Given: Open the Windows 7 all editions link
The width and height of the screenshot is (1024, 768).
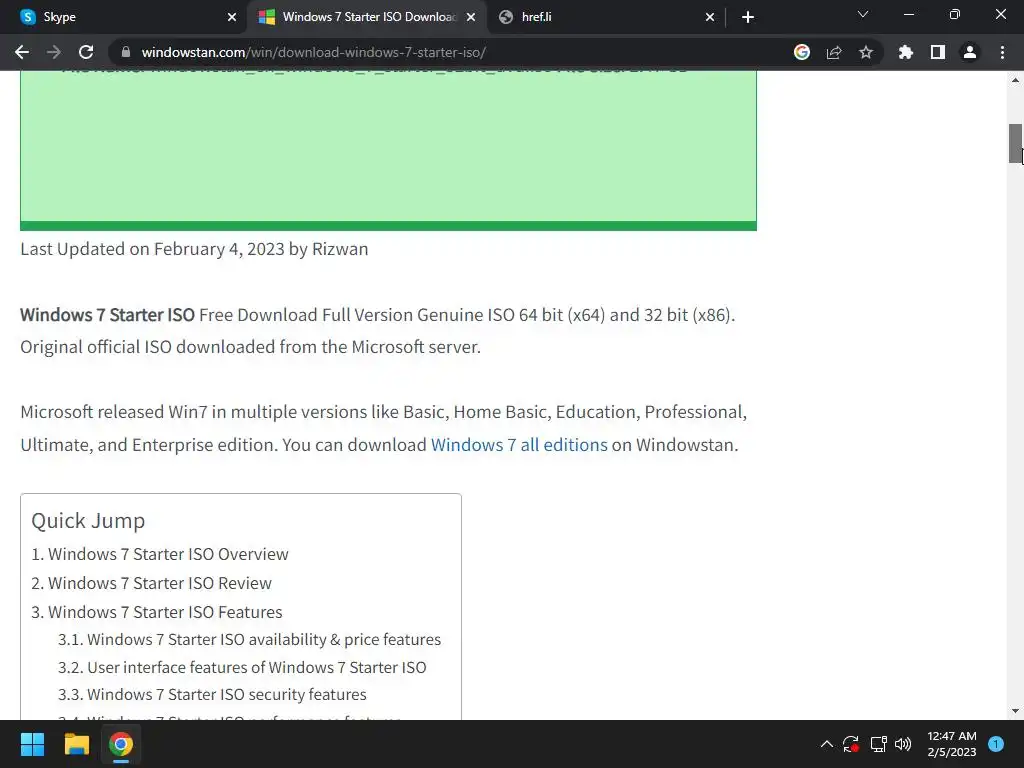Looking at the screenshot, I should (x=519, y=445).
